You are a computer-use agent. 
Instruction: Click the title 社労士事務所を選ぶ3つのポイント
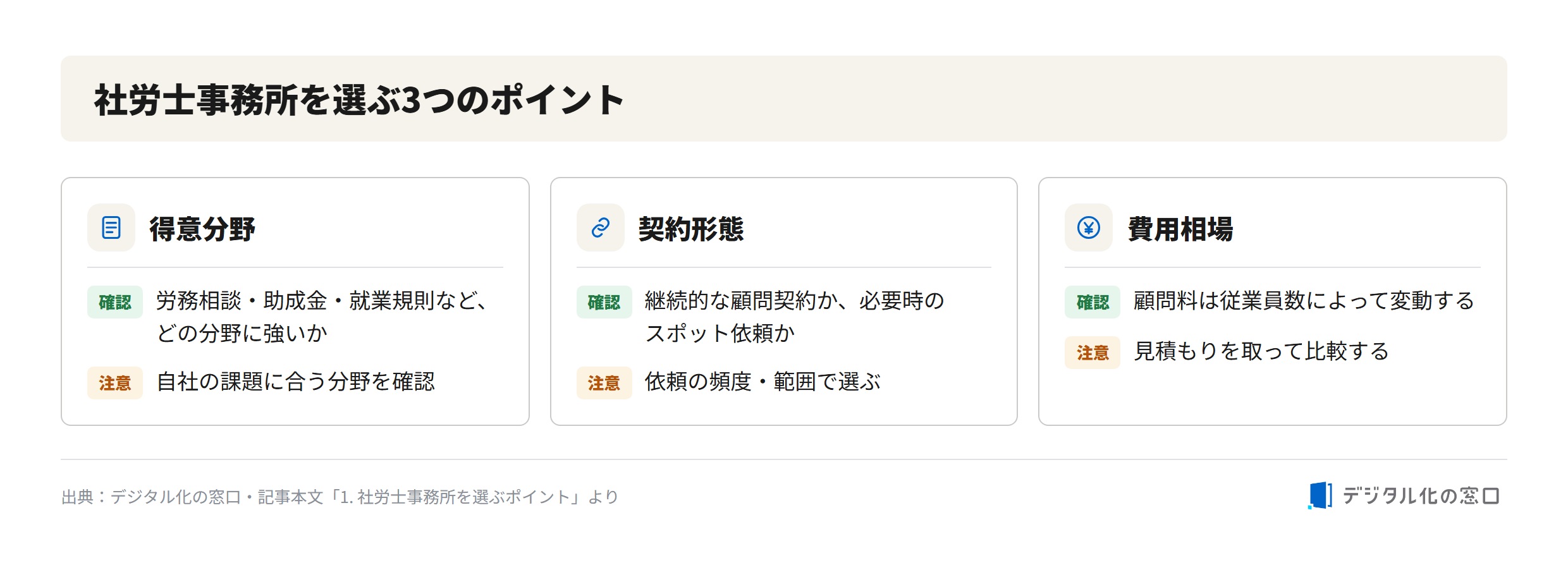pyautogui.click(x=359, y=100)
